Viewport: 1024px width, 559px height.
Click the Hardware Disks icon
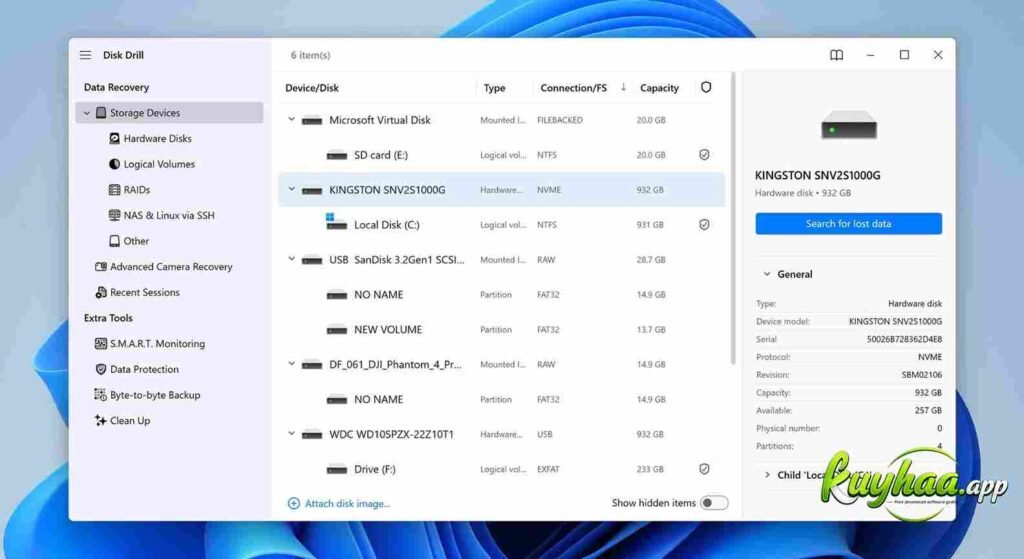tap(114, 138)
